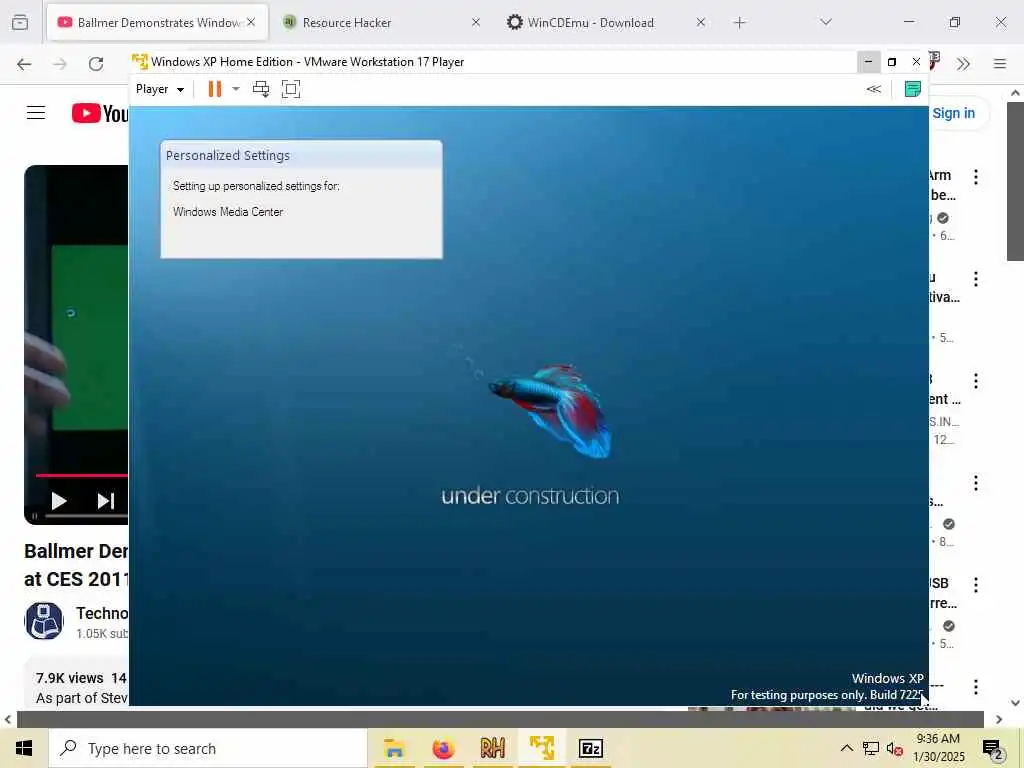
Task: Send Ctrl+Alt+Del to the virtual machine
Action: [x=261, y=89]
